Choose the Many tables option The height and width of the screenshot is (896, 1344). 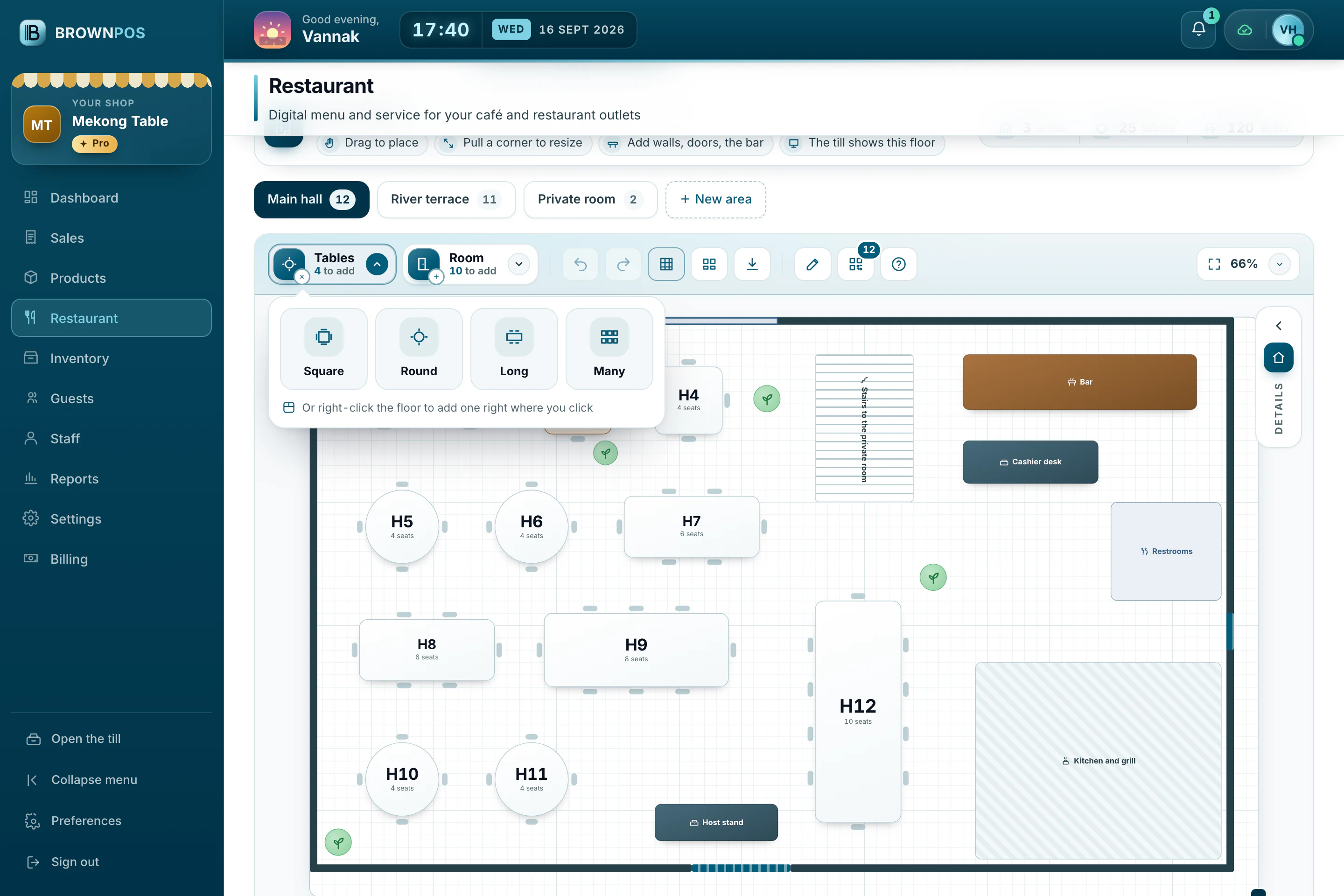[609, 349]
